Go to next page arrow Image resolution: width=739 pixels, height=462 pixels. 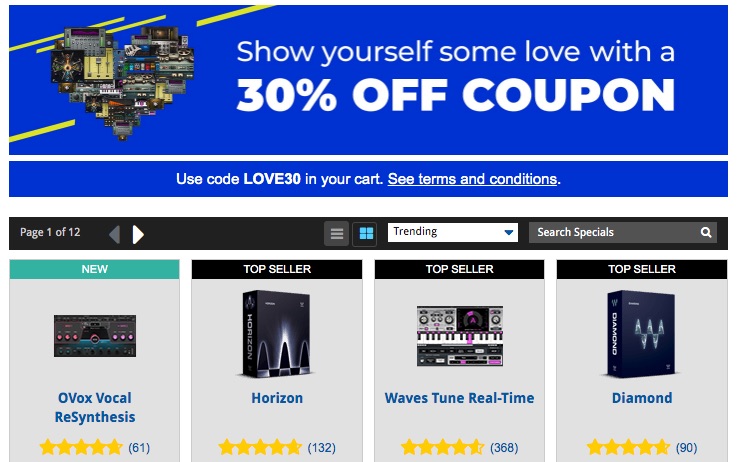click(x=138, y=234)
